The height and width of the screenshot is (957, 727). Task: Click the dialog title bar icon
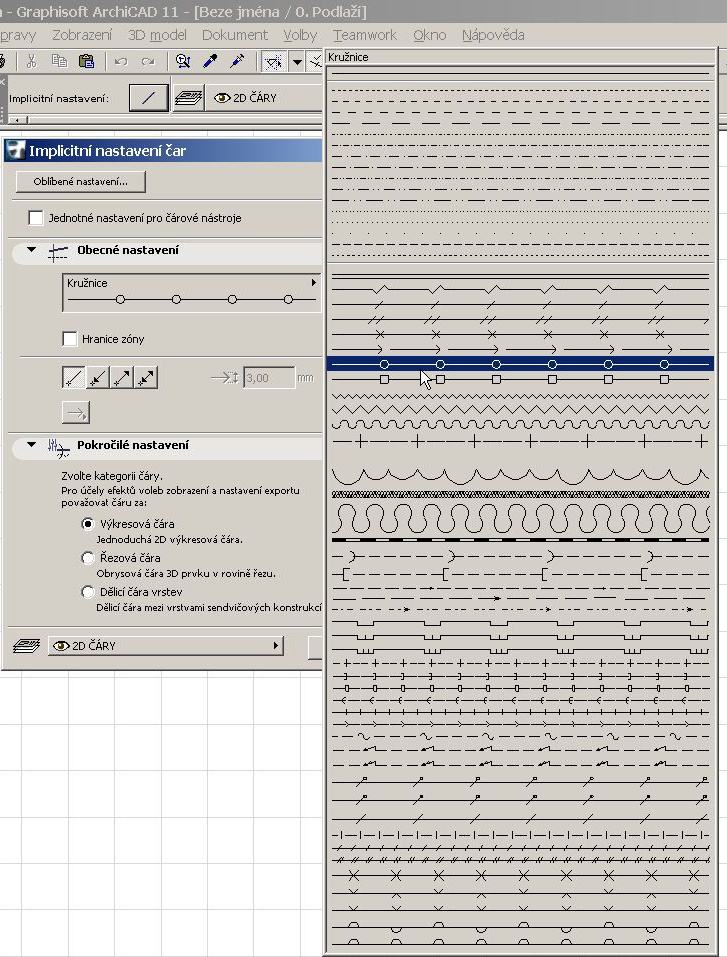(x=15, y=150)
